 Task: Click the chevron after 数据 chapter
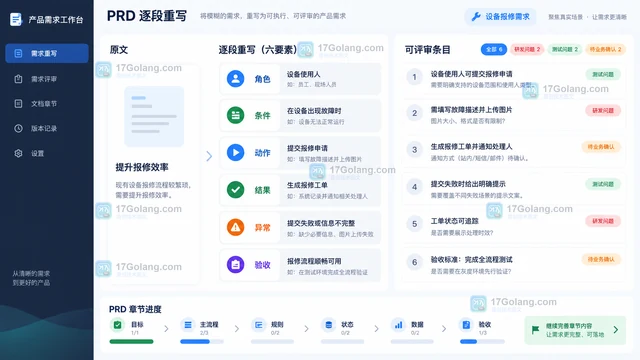(x=444, y=329)
